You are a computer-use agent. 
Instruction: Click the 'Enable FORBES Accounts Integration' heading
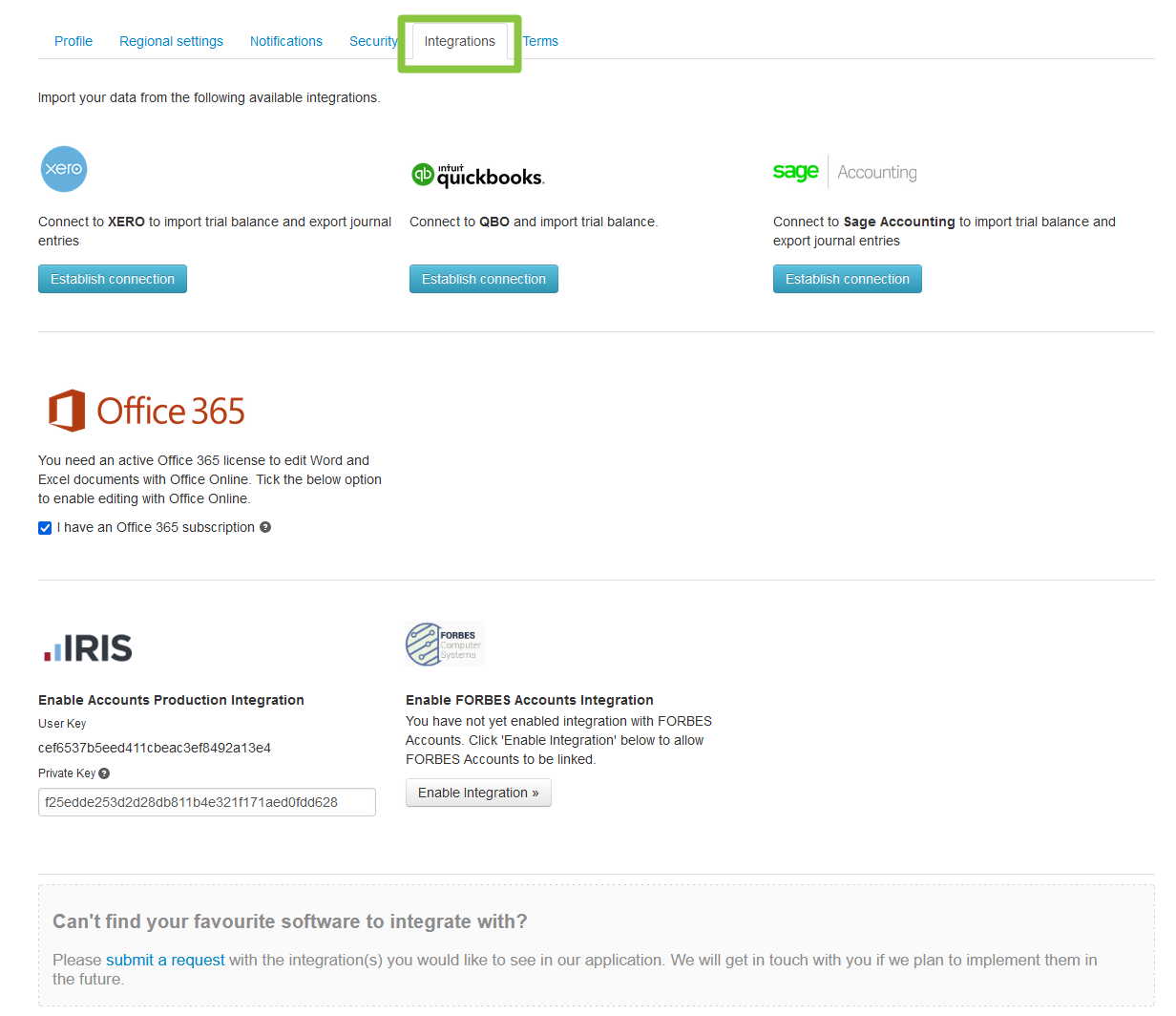click(530, 700)
